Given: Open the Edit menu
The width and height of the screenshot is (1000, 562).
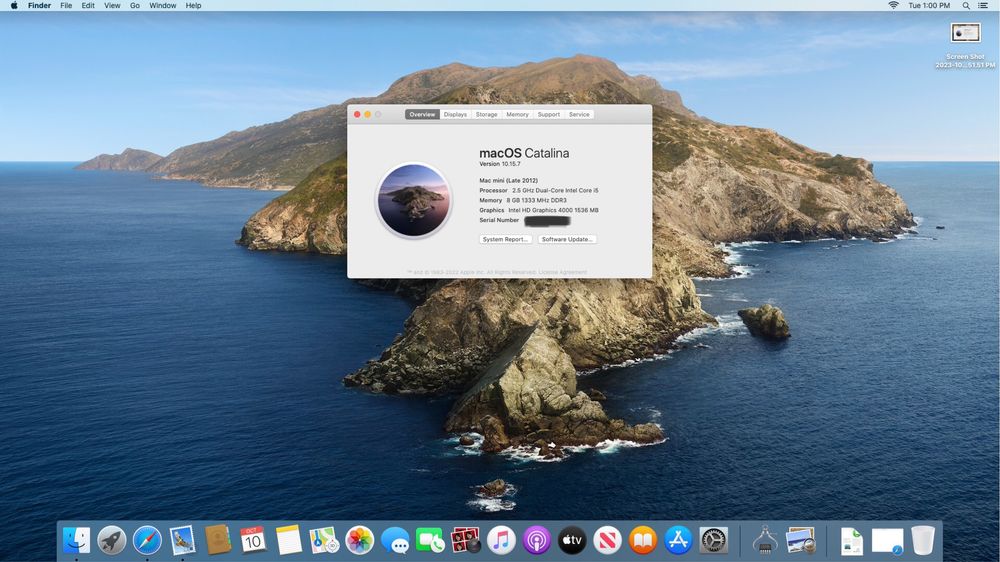Looking at the screenshot, I should 88,5.
